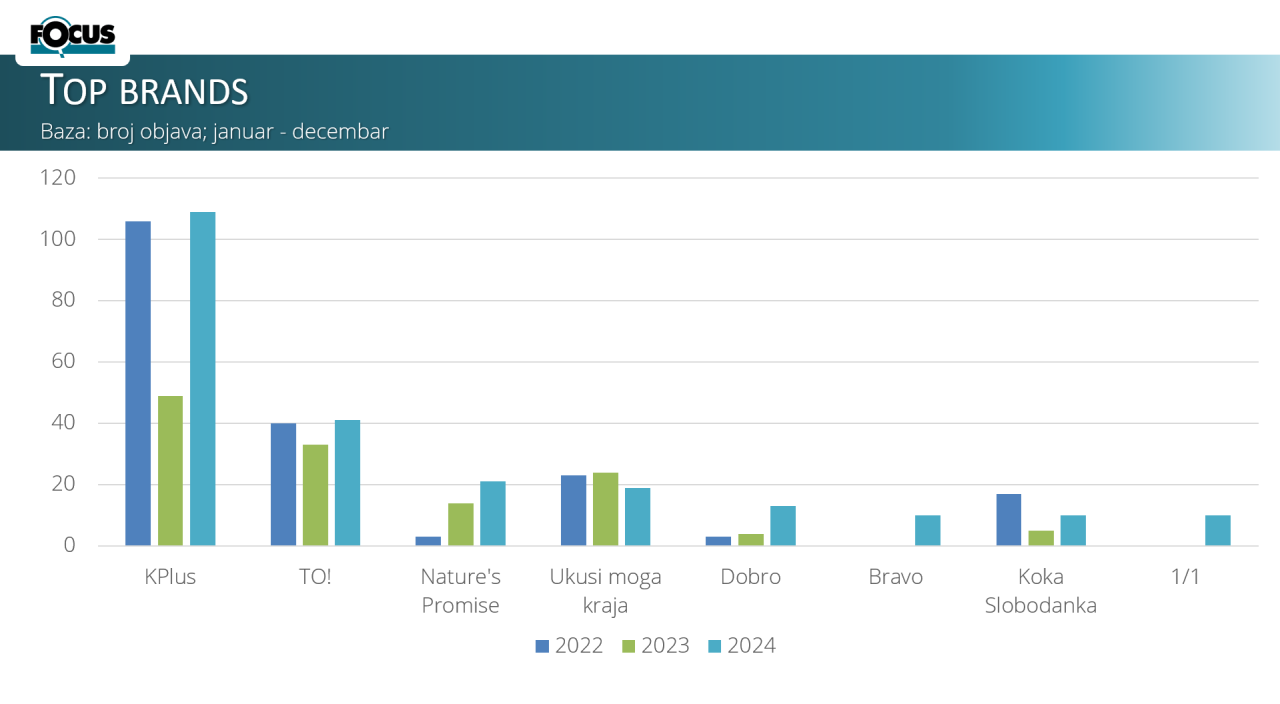Select the 2022 legend label
1280x704 pixels.
coord(579,646)
